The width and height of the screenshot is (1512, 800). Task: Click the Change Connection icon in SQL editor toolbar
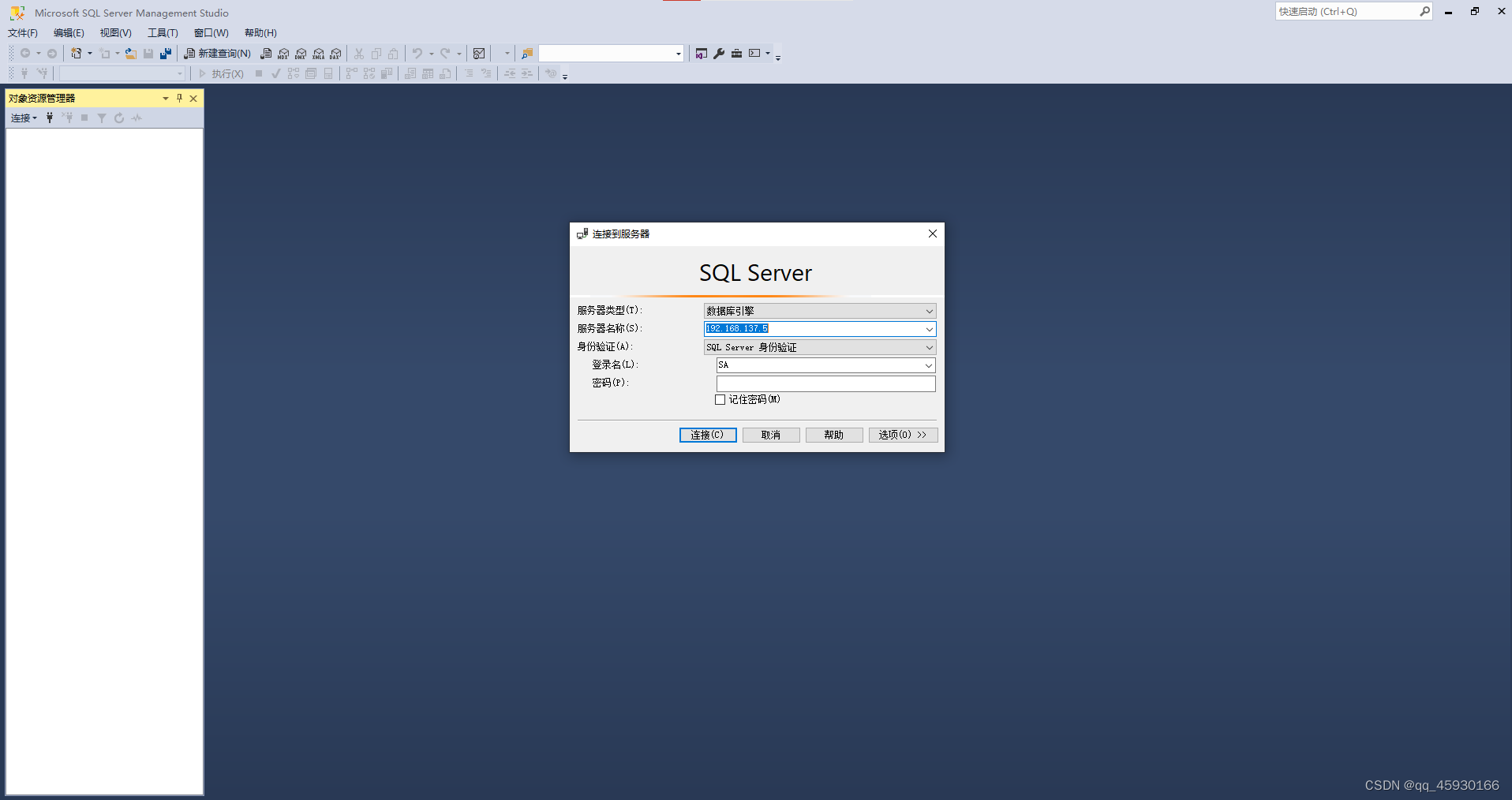pos(42,73)
